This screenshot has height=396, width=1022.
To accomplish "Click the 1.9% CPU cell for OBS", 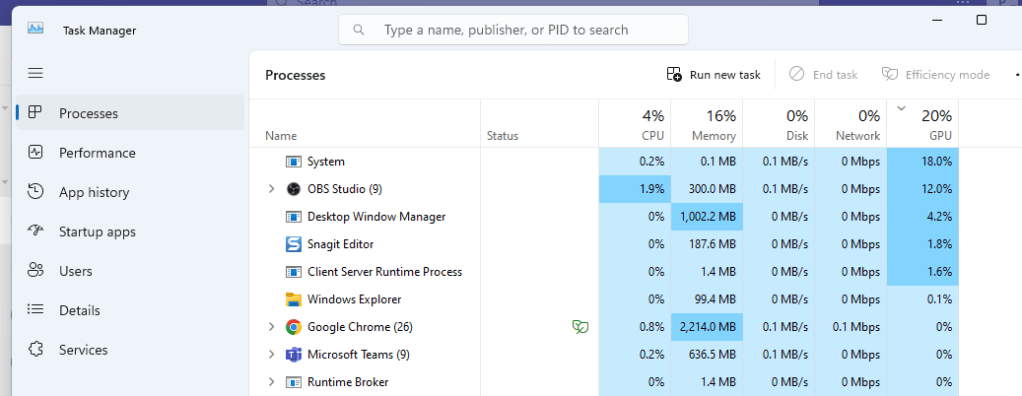I will coord(635,189).
